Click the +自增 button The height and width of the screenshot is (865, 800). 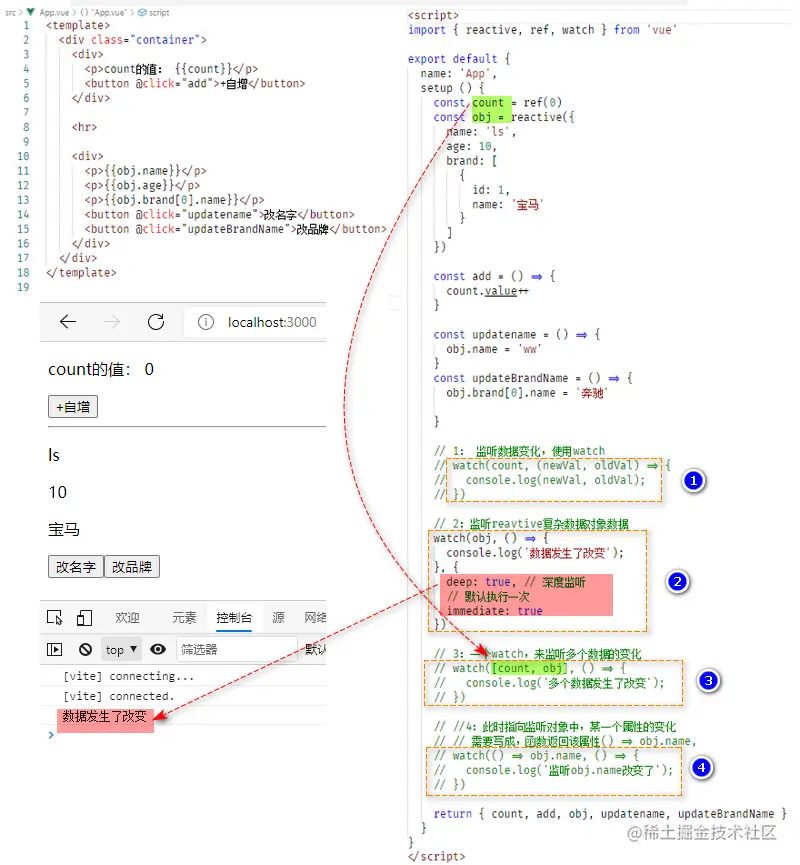pos(73,407)
